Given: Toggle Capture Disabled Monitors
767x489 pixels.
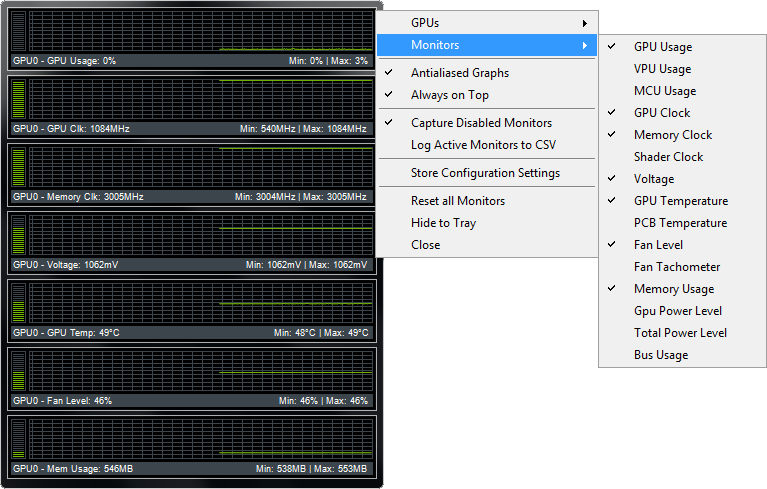Looking at the screenshot, I should pos(487,123).
